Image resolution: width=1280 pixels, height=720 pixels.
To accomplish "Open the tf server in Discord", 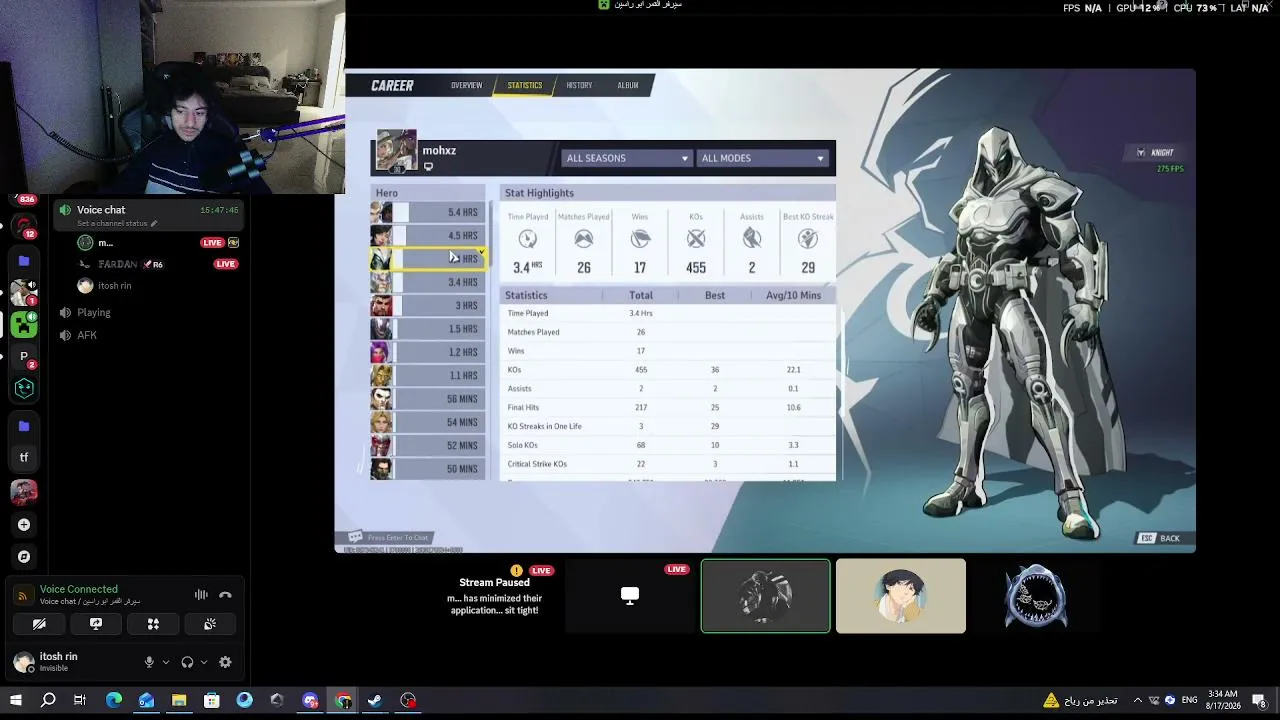I will (24, 458).
